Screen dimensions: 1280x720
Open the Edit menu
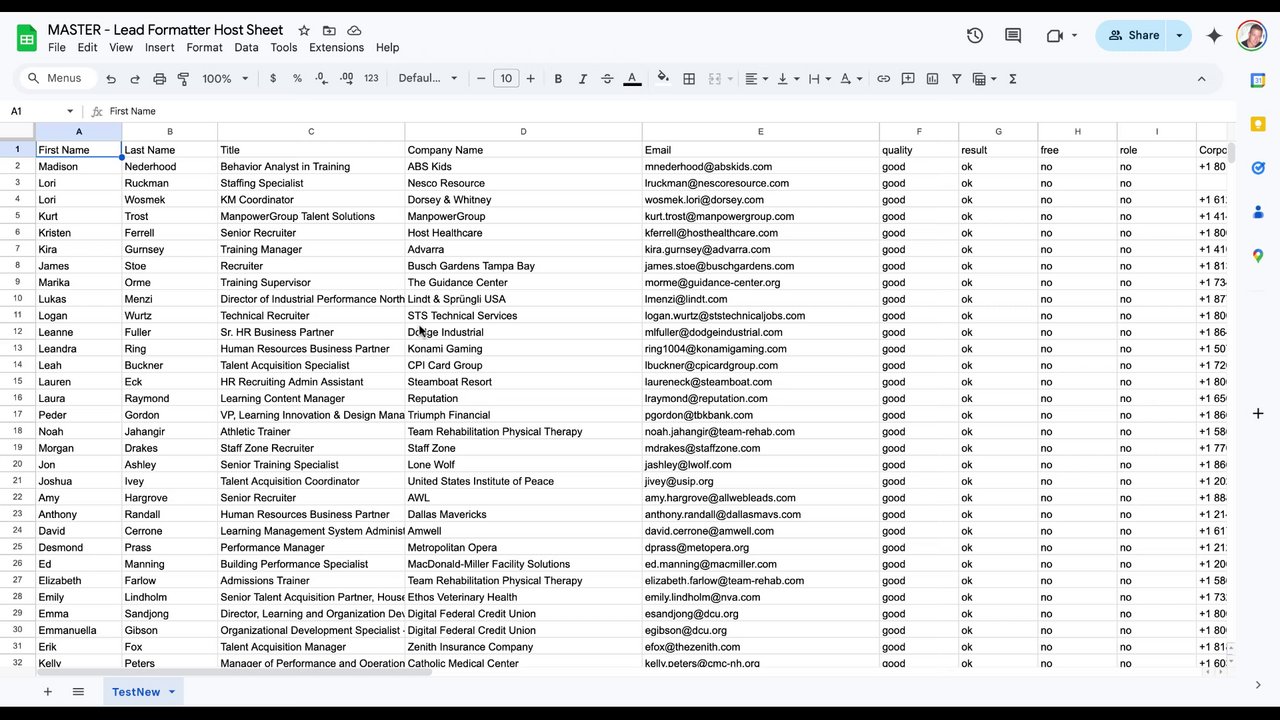[x=88, y=47]
